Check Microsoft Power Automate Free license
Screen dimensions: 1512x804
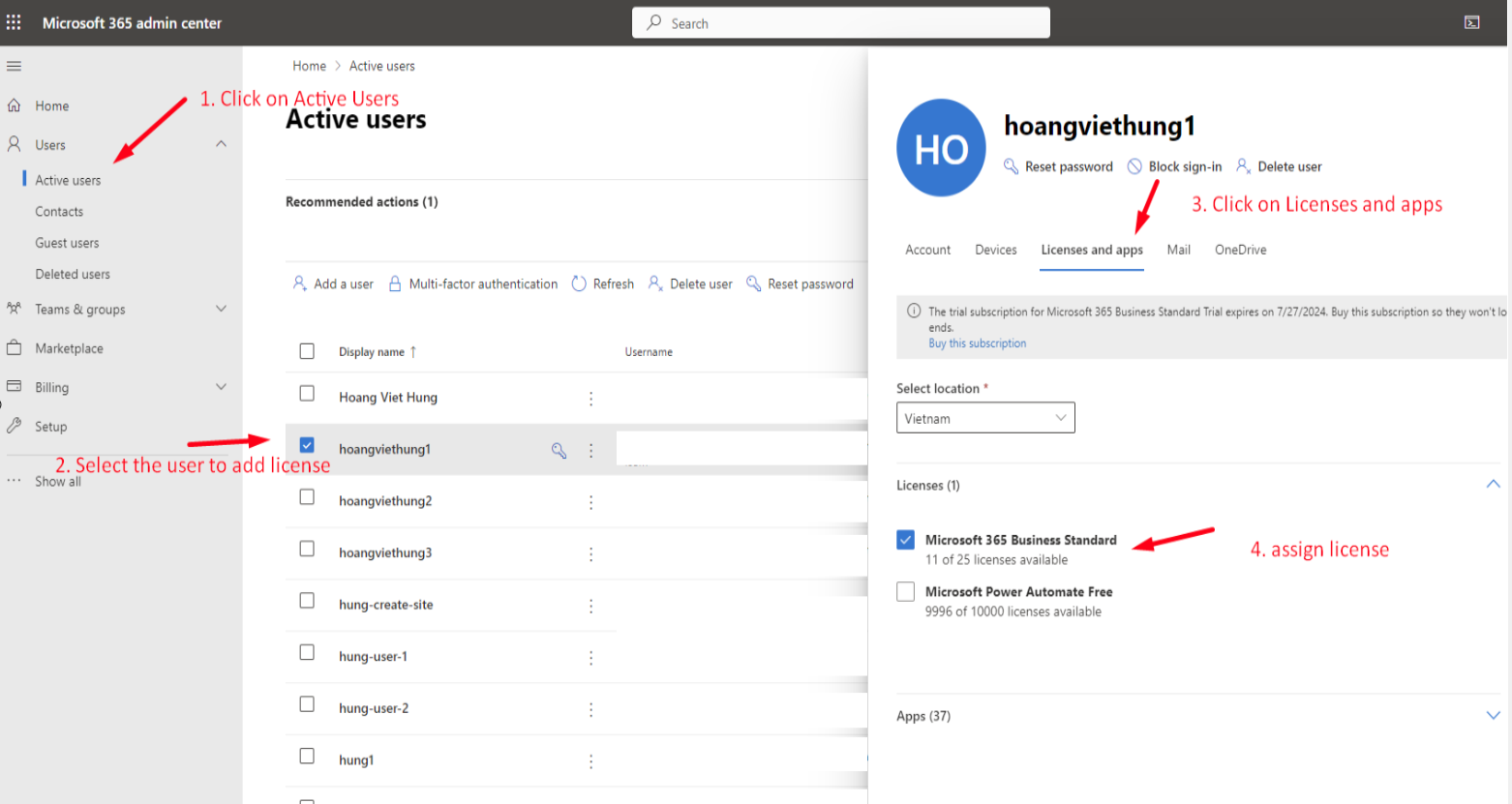pyautogui.click(x=905, y=591)
